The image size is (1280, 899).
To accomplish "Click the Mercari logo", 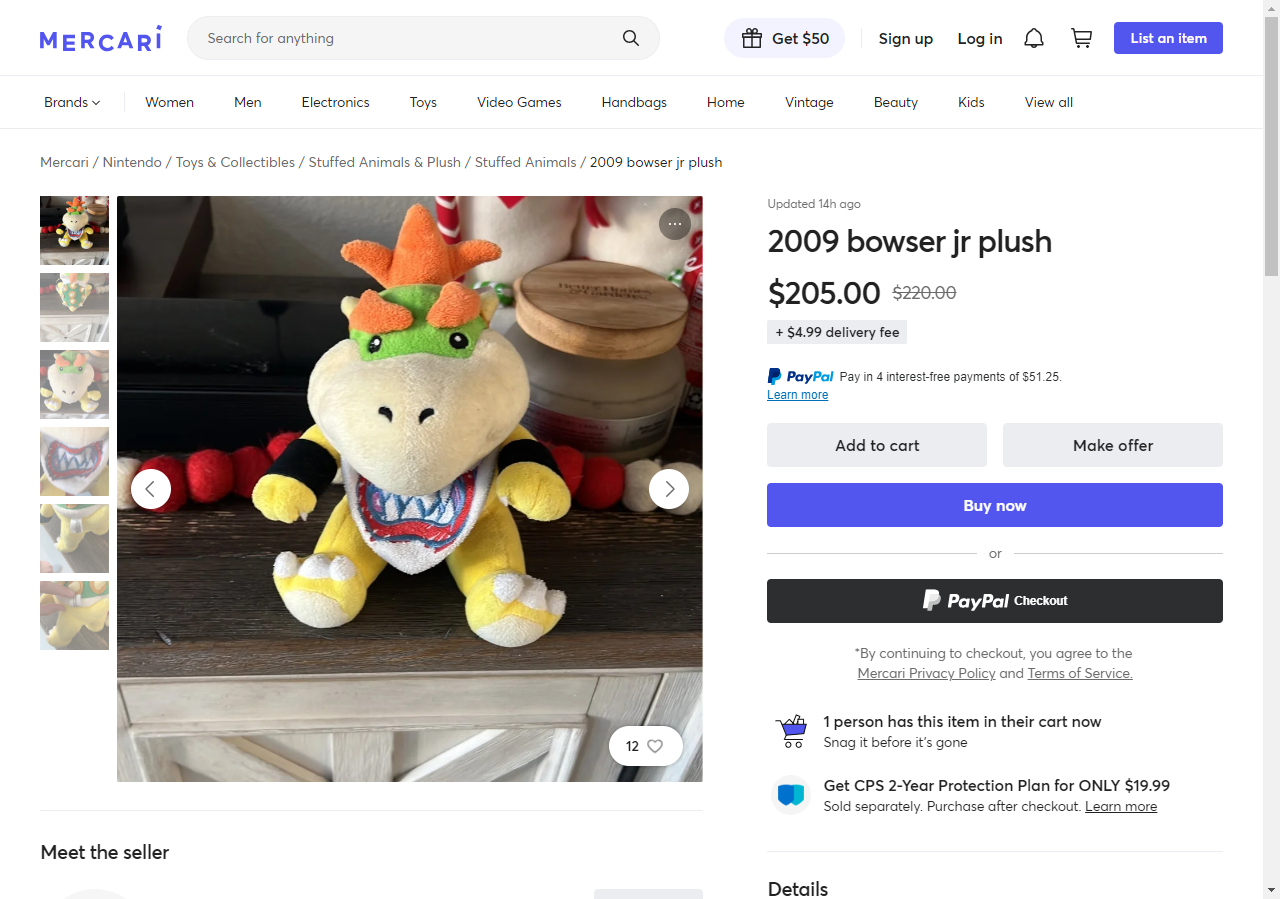I will tap(100, 39).
